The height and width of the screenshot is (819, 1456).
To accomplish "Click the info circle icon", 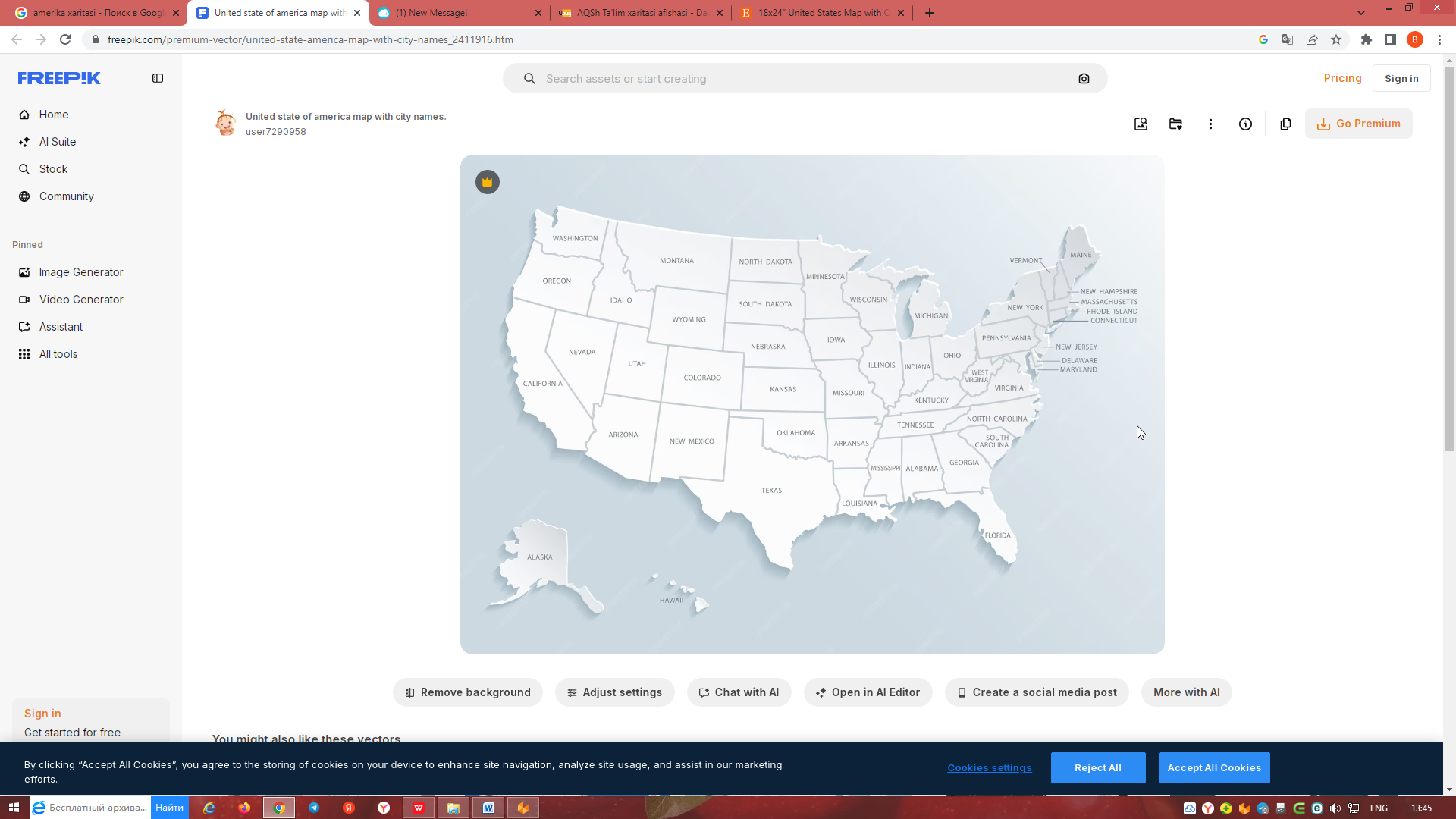I will point(1245,124).
